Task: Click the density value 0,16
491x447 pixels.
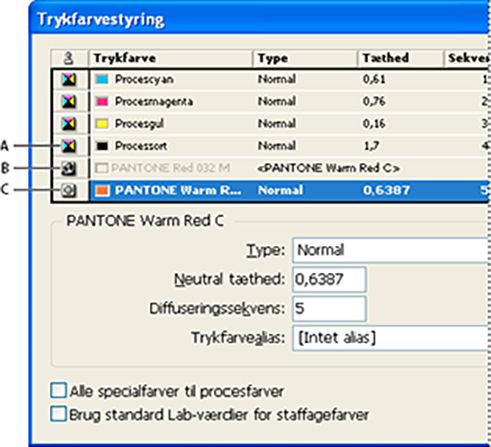Action: tap(374, 124)
